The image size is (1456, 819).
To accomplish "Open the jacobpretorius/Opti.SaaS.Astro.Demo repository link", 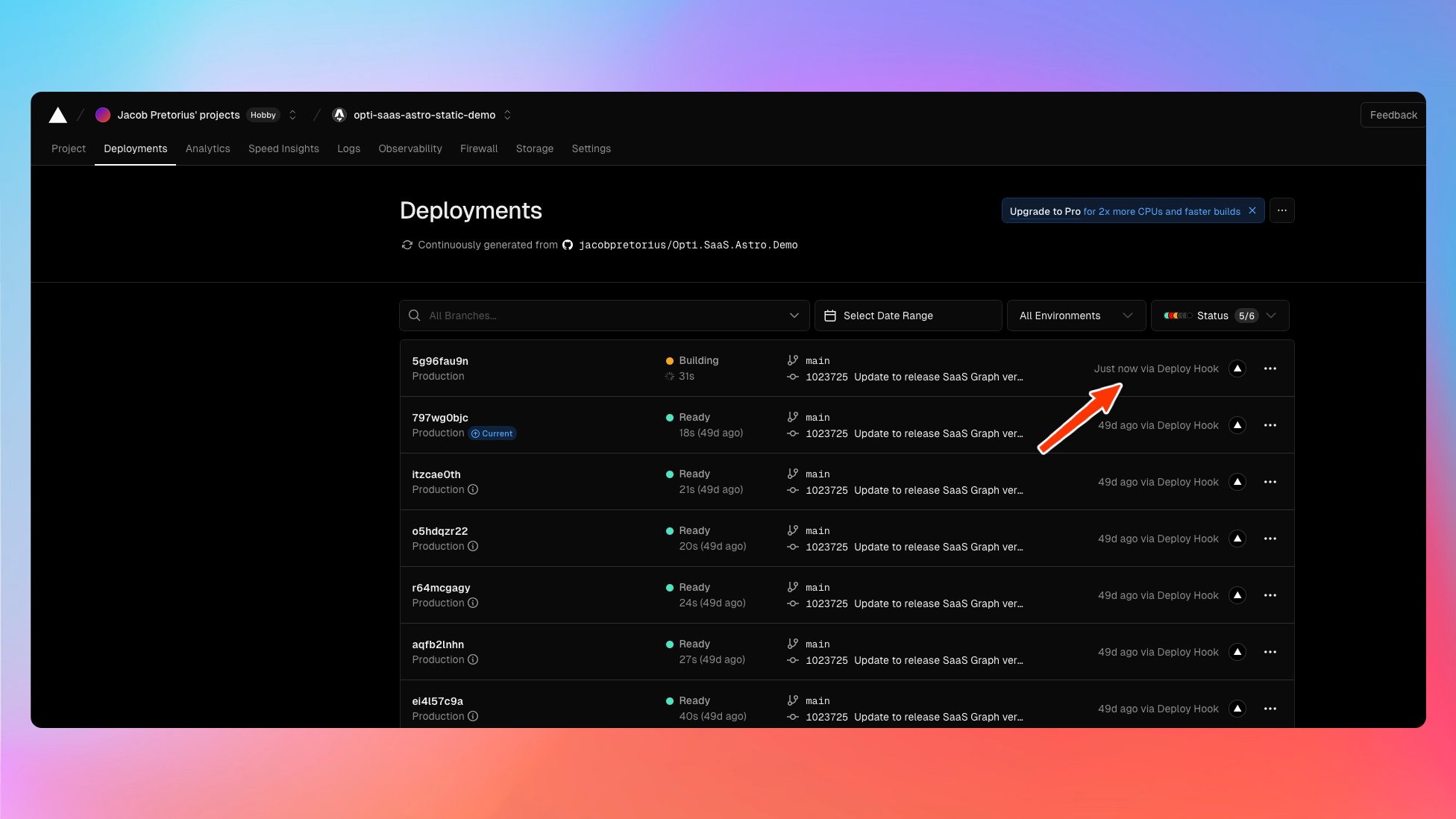I will (x=687, y=245).
